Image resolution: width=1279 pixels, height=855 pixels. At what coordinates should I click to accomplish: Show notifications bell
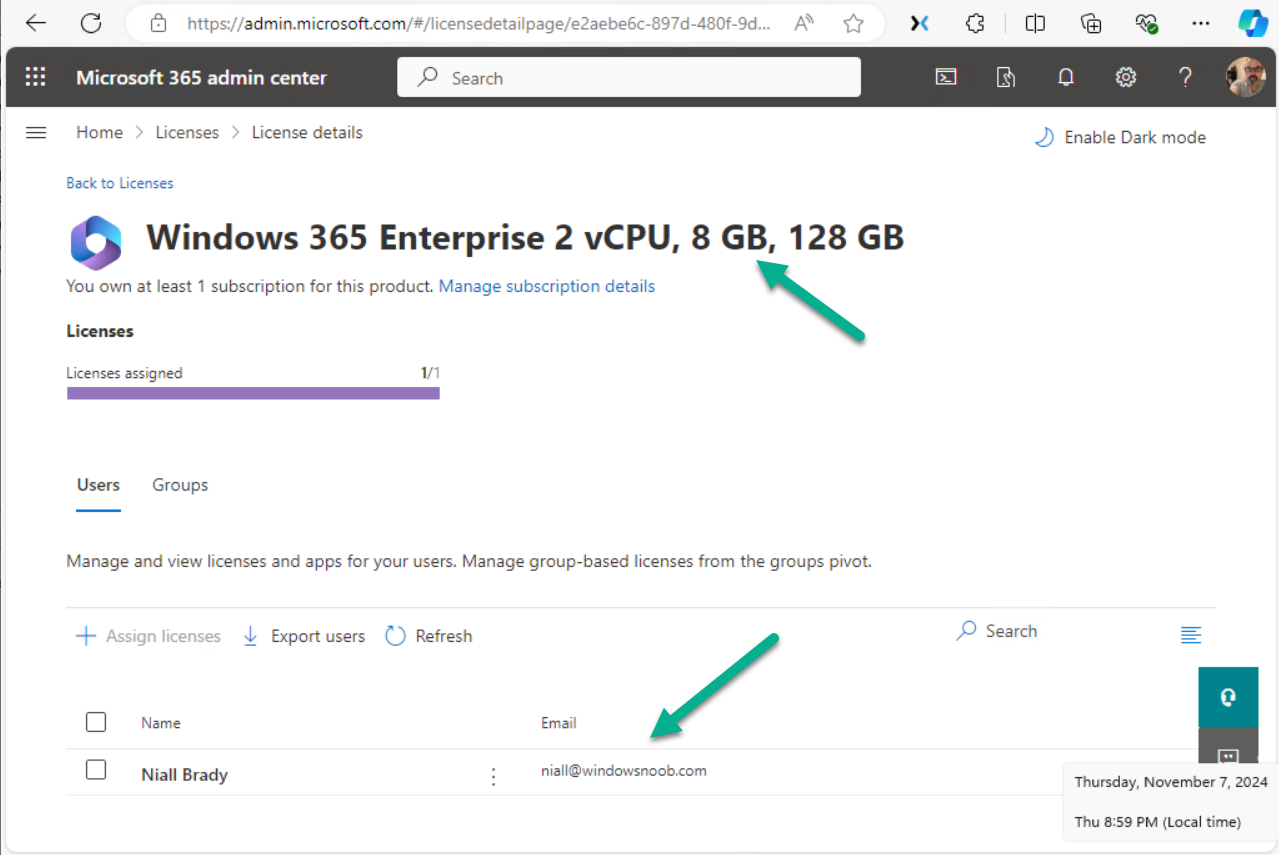pos(1066,77)
